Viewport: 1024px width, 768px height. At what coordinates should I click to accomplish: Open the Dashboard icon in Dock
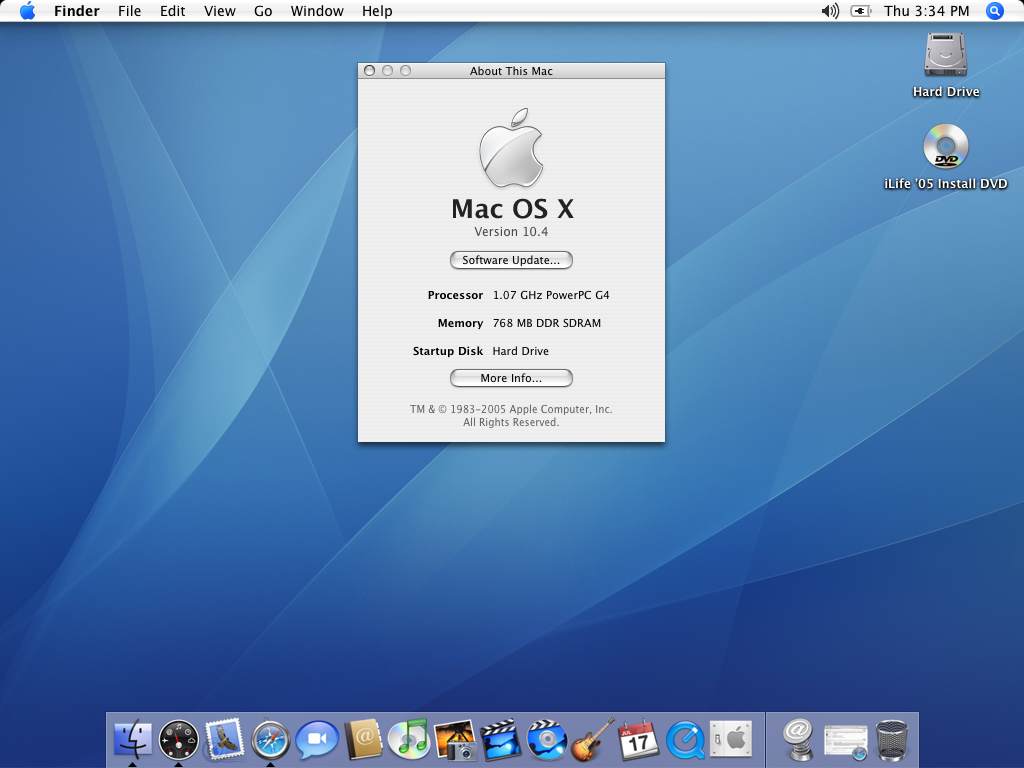179,741
